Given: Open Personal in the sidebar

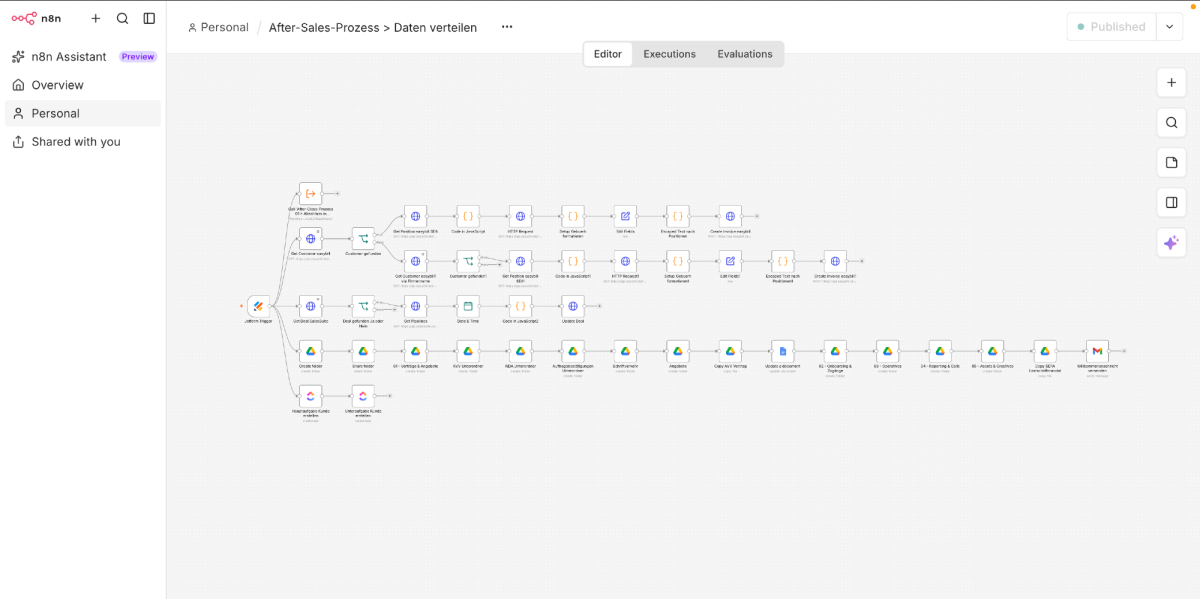Looking at the screenshot, I should 83,113.
